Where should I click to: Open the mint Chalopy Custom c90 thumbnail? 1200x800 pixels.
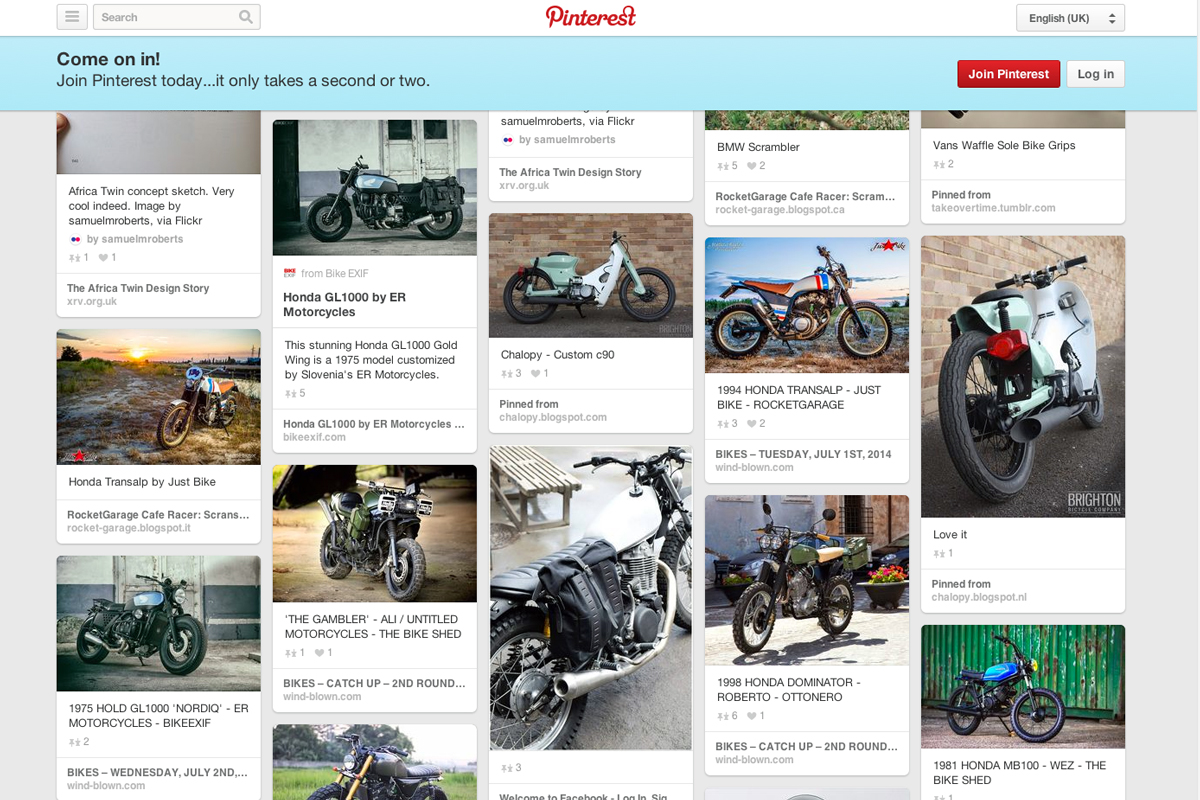click(591, 276)
